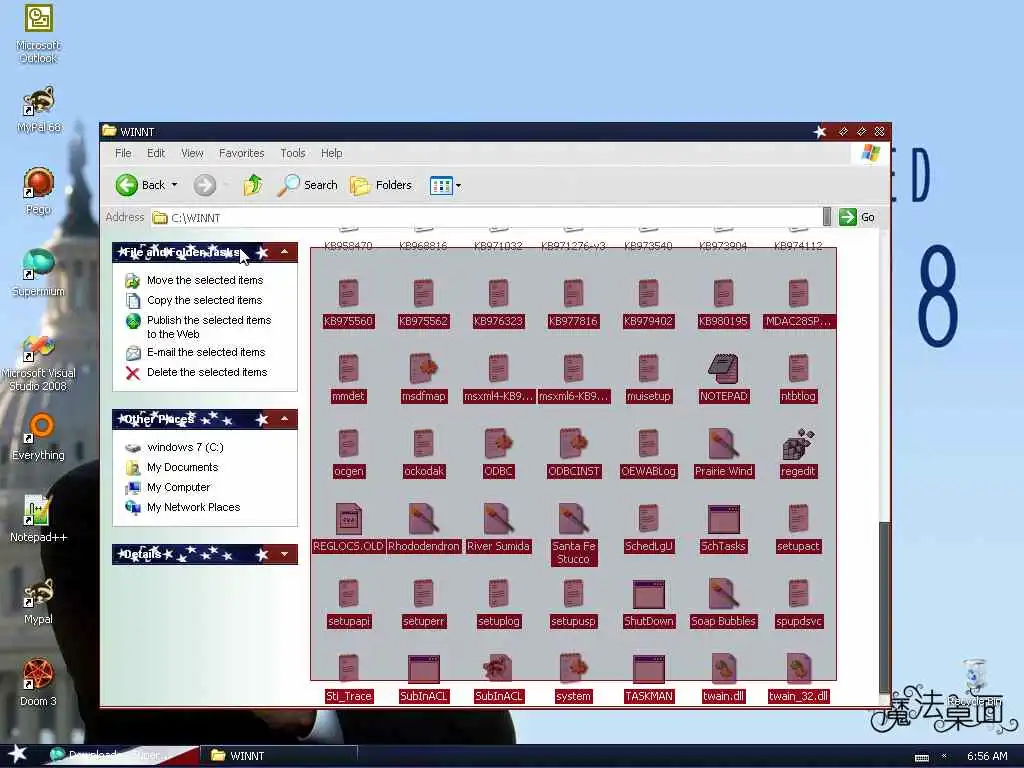Click E-mail the selected items

196,353
